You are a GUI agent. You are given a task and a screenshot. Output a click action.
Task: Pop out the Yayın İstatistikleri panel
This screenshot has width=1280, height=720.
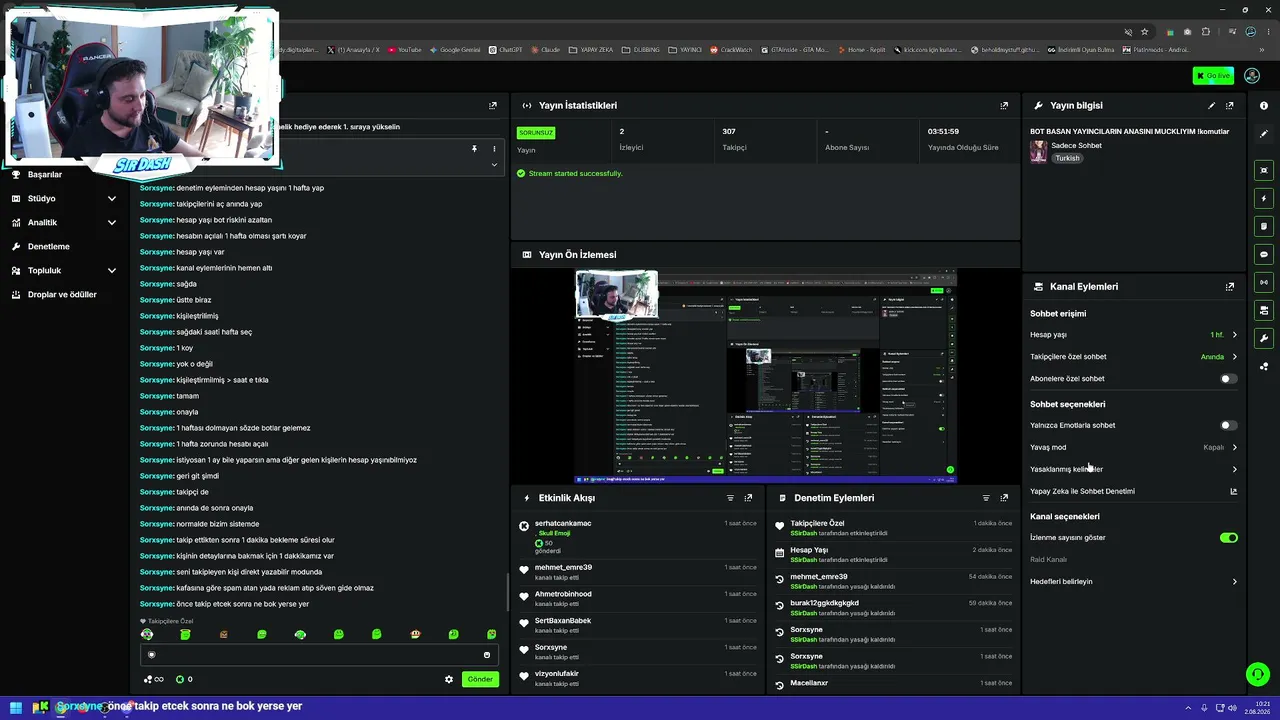[x=1004, y=105]
